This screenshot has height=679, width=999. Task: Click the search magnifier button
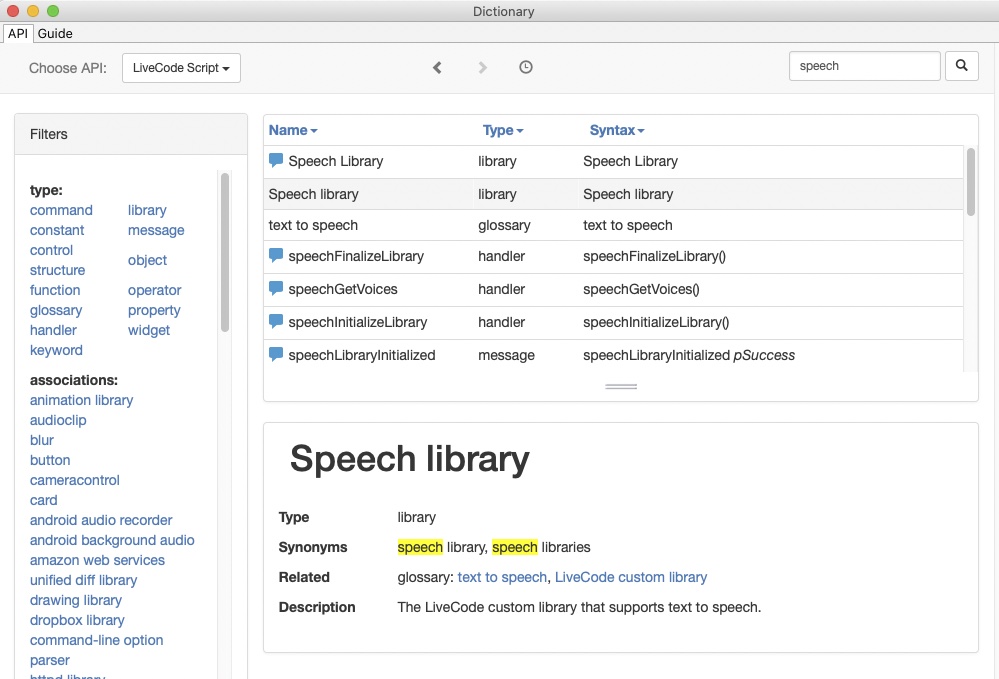tap(961, 66)
